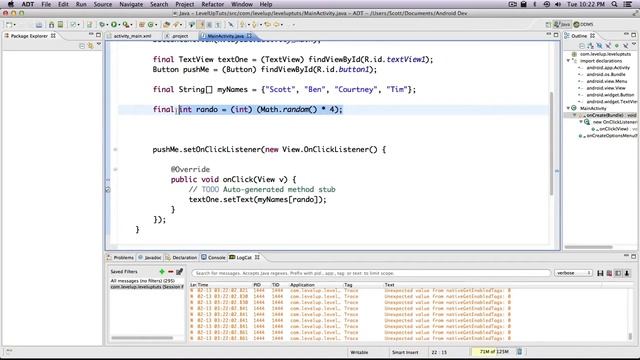Click the green Run toolbar icon
640x360 pixels.
[114, 24]
